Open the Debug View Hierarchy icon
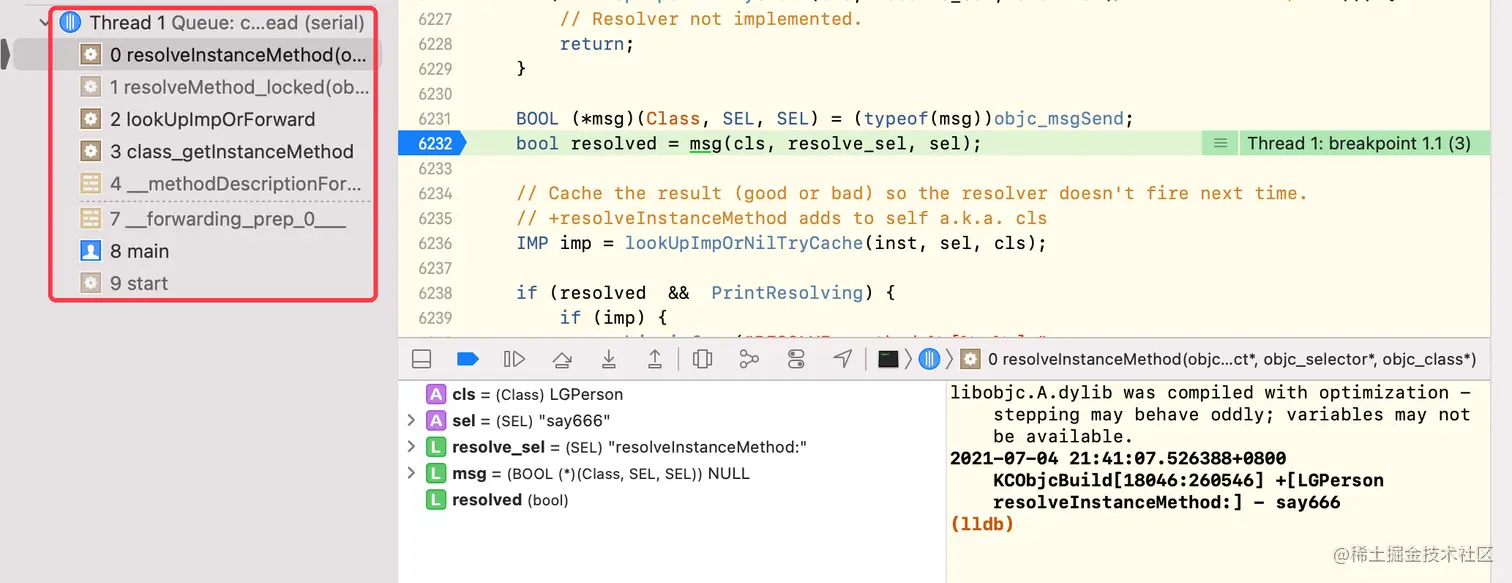Image resolution: width=1512 pixels, height=583 pixels. (x=702, y=359)
